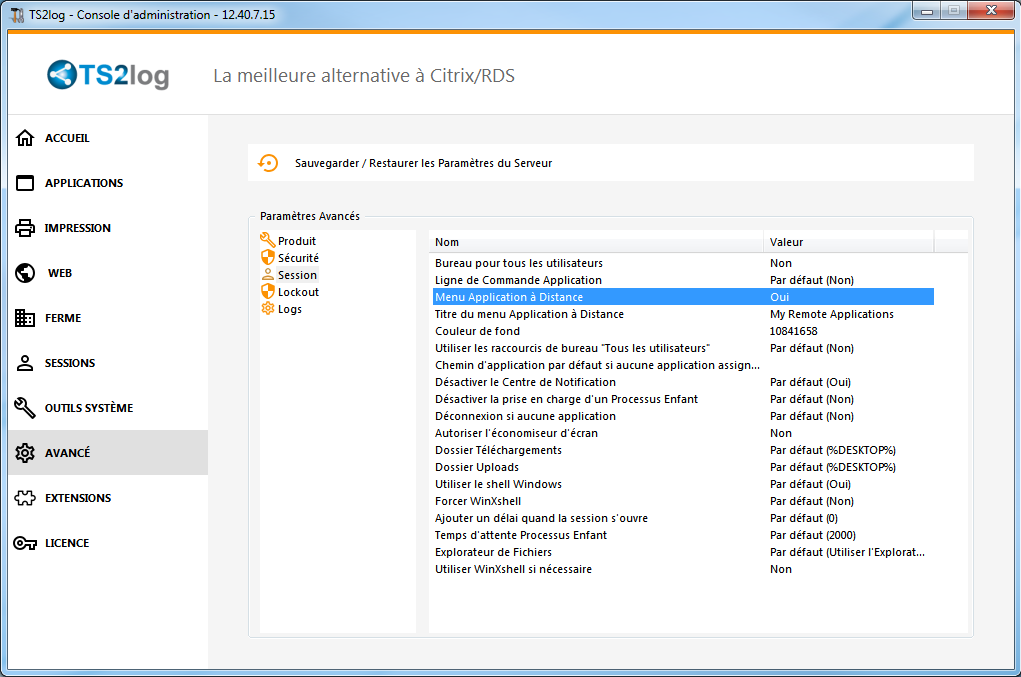Select Logs settings category
1021x677 pixels.
290,309
